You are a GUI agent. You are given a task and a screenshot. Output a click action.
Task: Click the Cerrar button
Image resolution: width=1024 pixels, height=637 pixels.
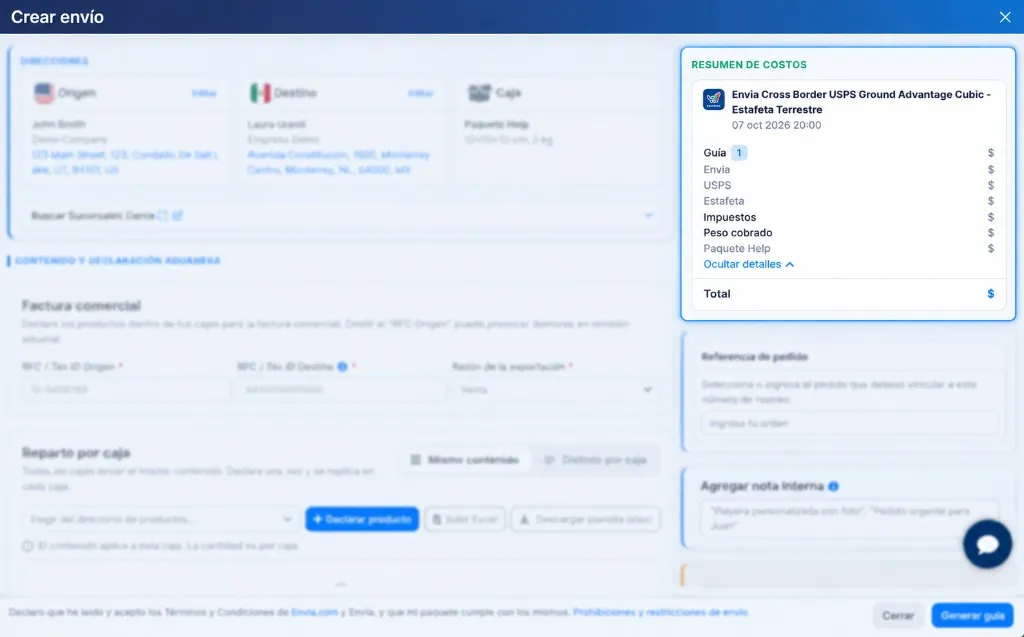coord(898,615)
